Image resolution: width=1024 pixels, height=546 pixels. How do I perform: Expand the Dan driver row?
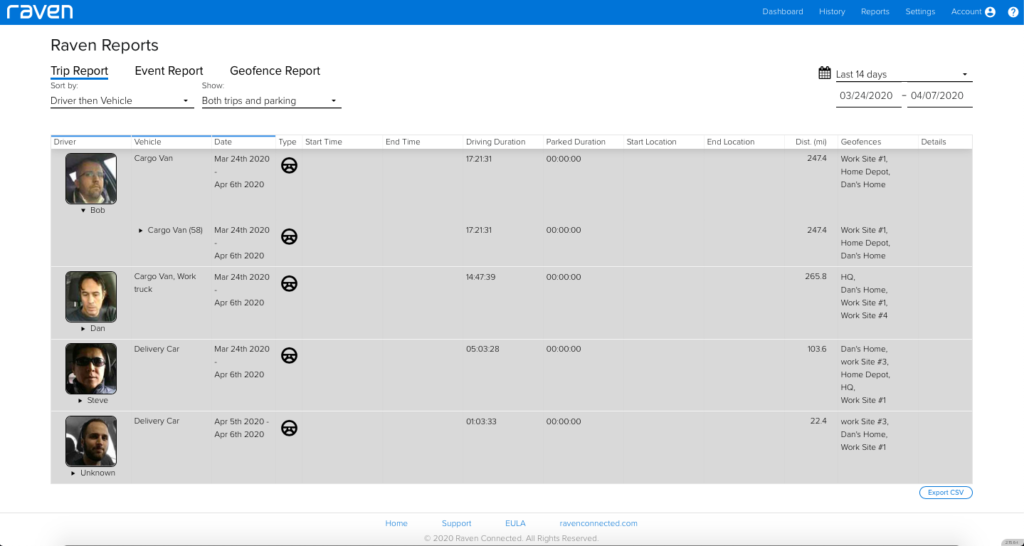tap(84, 329)
